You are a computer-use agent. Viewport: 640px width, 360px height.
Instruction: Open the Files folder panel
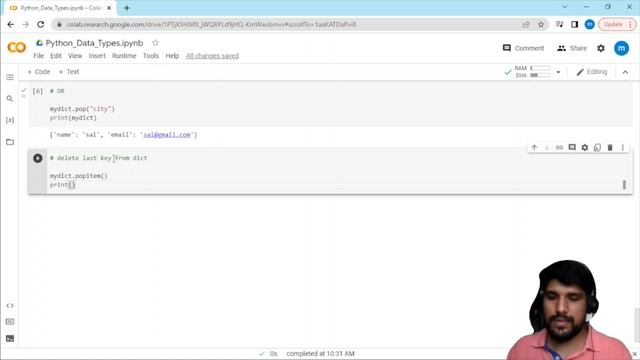pos(10,142)
